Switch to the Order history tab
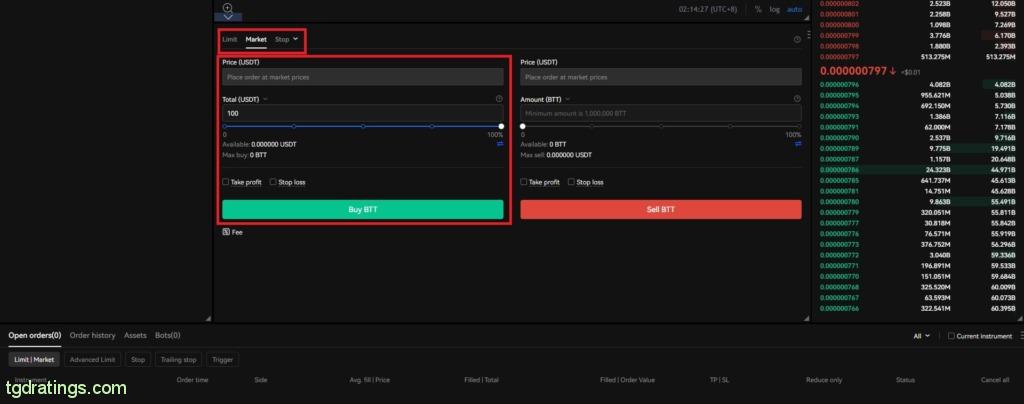 pyautogui.click(x=92, y=335)
